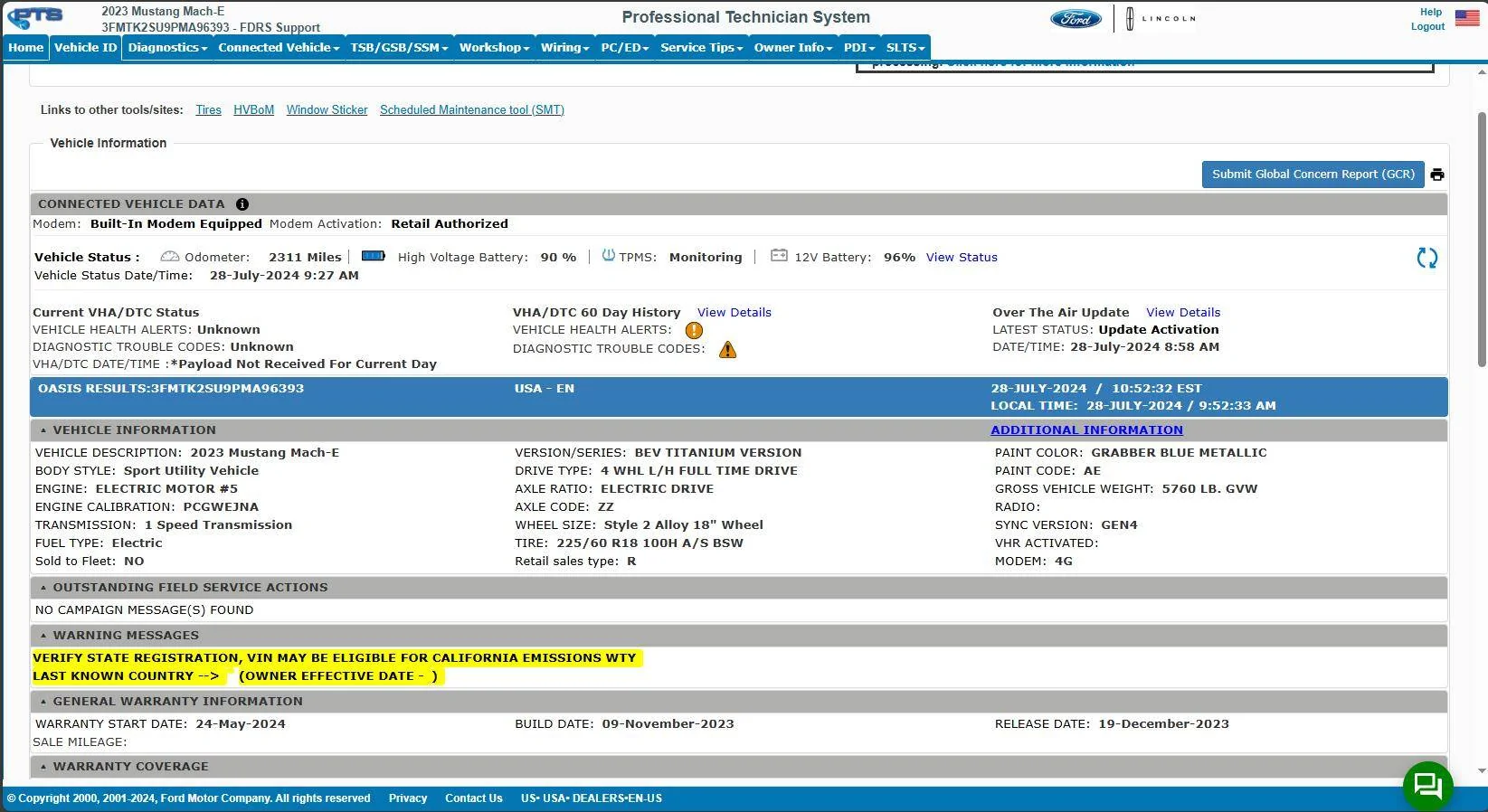Viewport: 1488px width, 812px height.
Task: Open the Contact Us footer link
Action: [474, 798]
